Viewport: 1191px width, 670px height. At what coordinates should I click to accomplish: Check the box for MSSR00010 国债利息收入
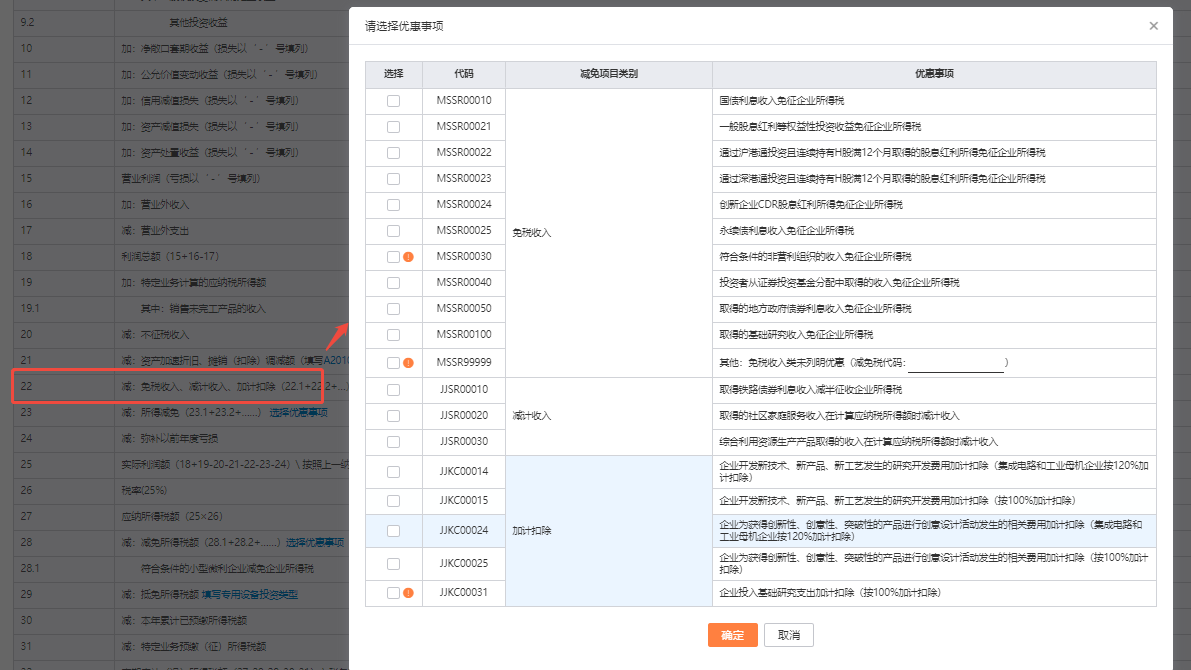click(x=393, y=101)
